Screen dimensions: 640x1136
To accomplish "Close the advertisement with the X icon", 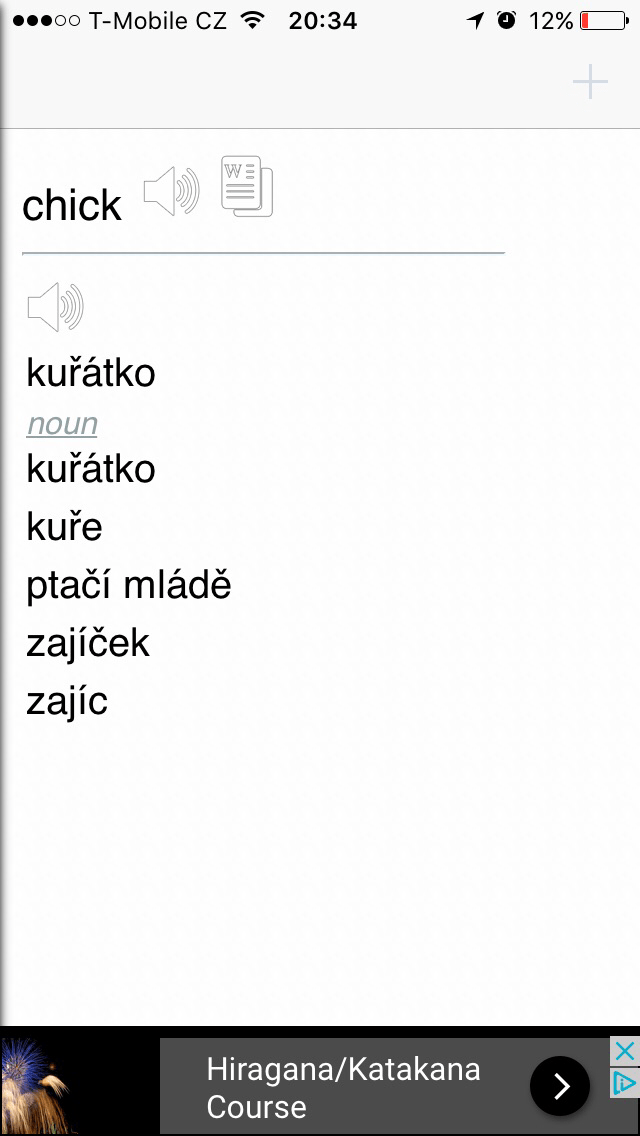I will point(624,1051).
